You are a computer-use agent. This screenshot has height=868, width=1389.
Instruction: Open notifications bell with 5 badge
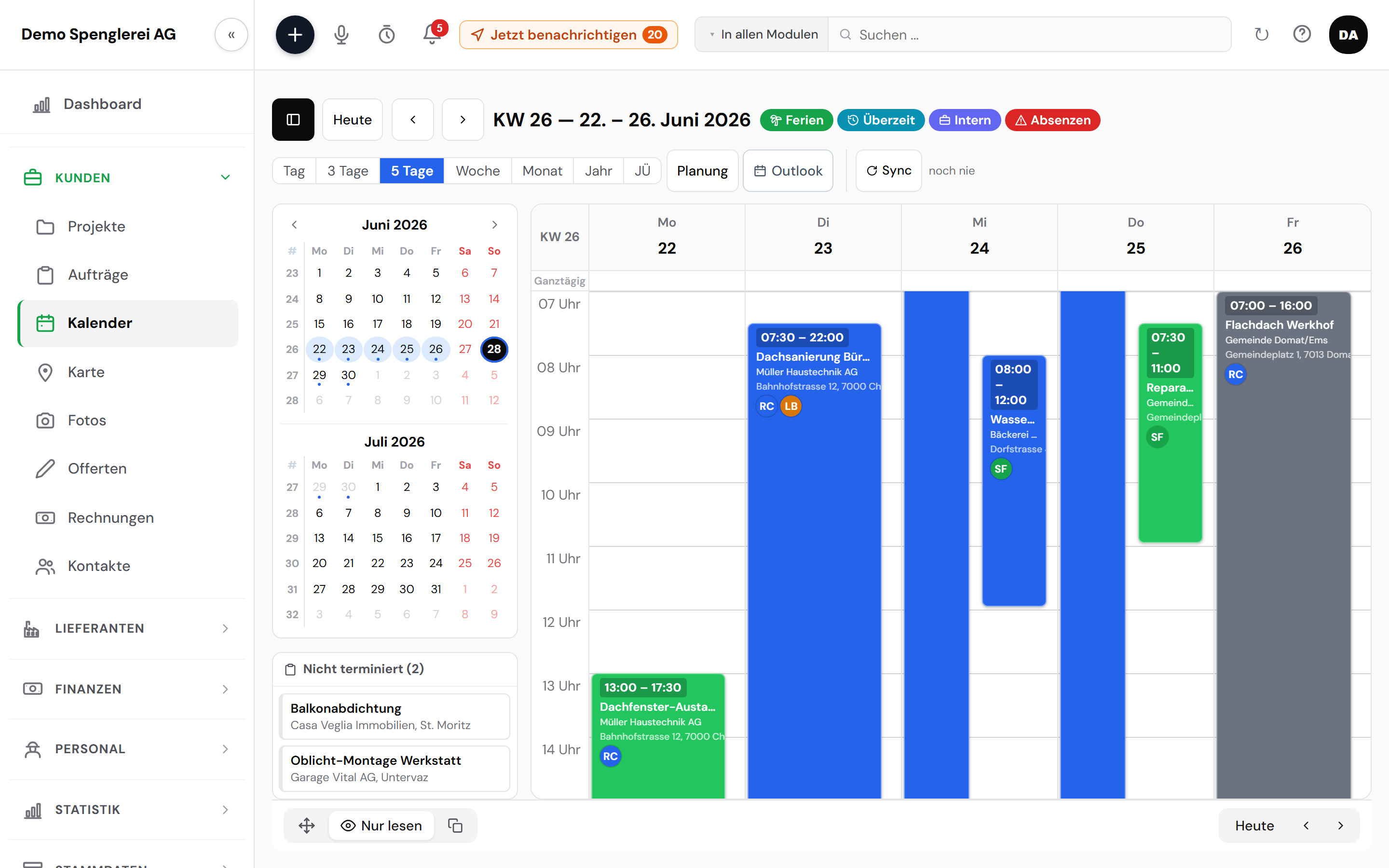click(433, 34)
